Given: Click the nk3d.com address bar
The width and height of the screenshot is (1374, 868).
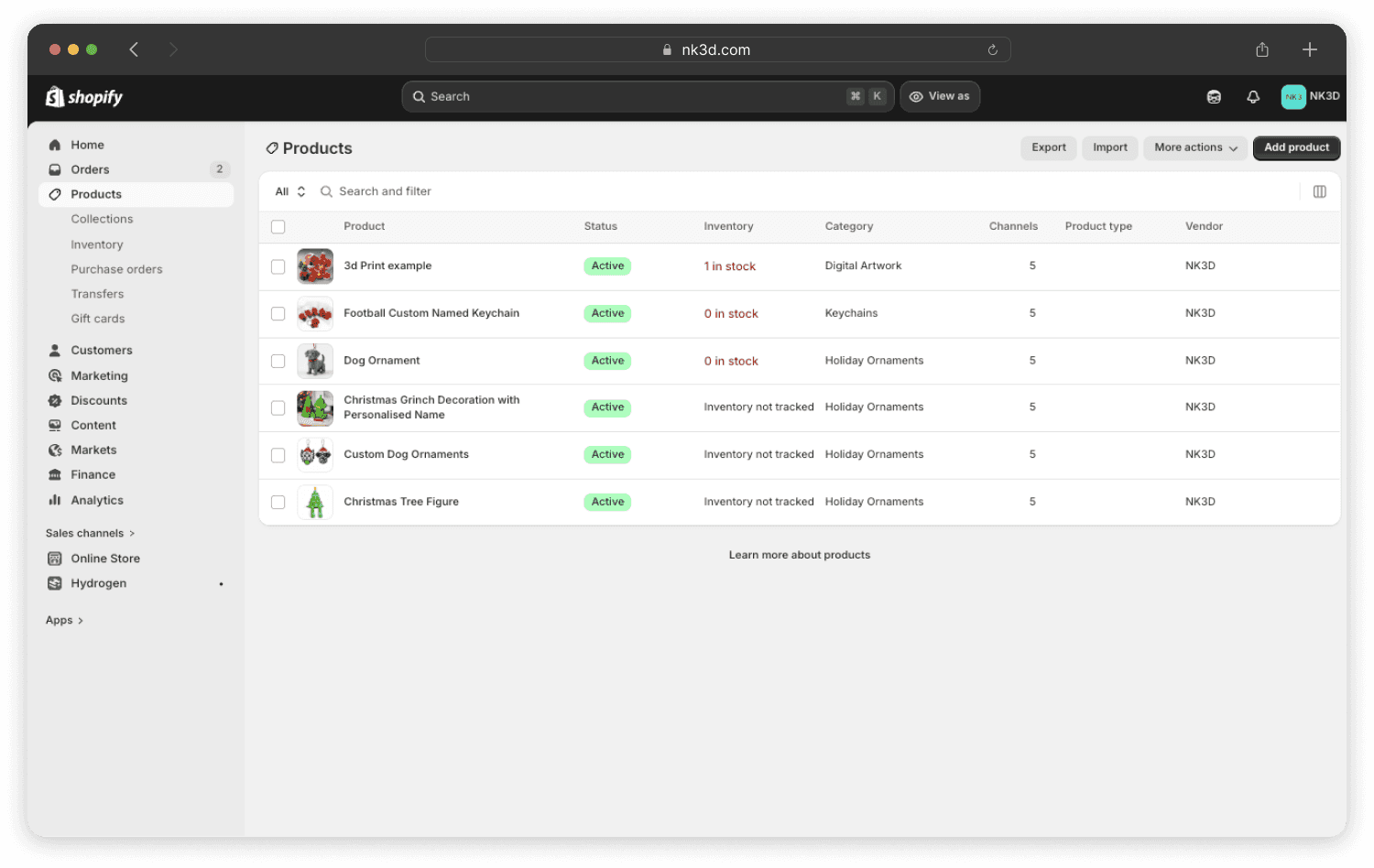Looking at the screenshot, I should coord(718,49).
